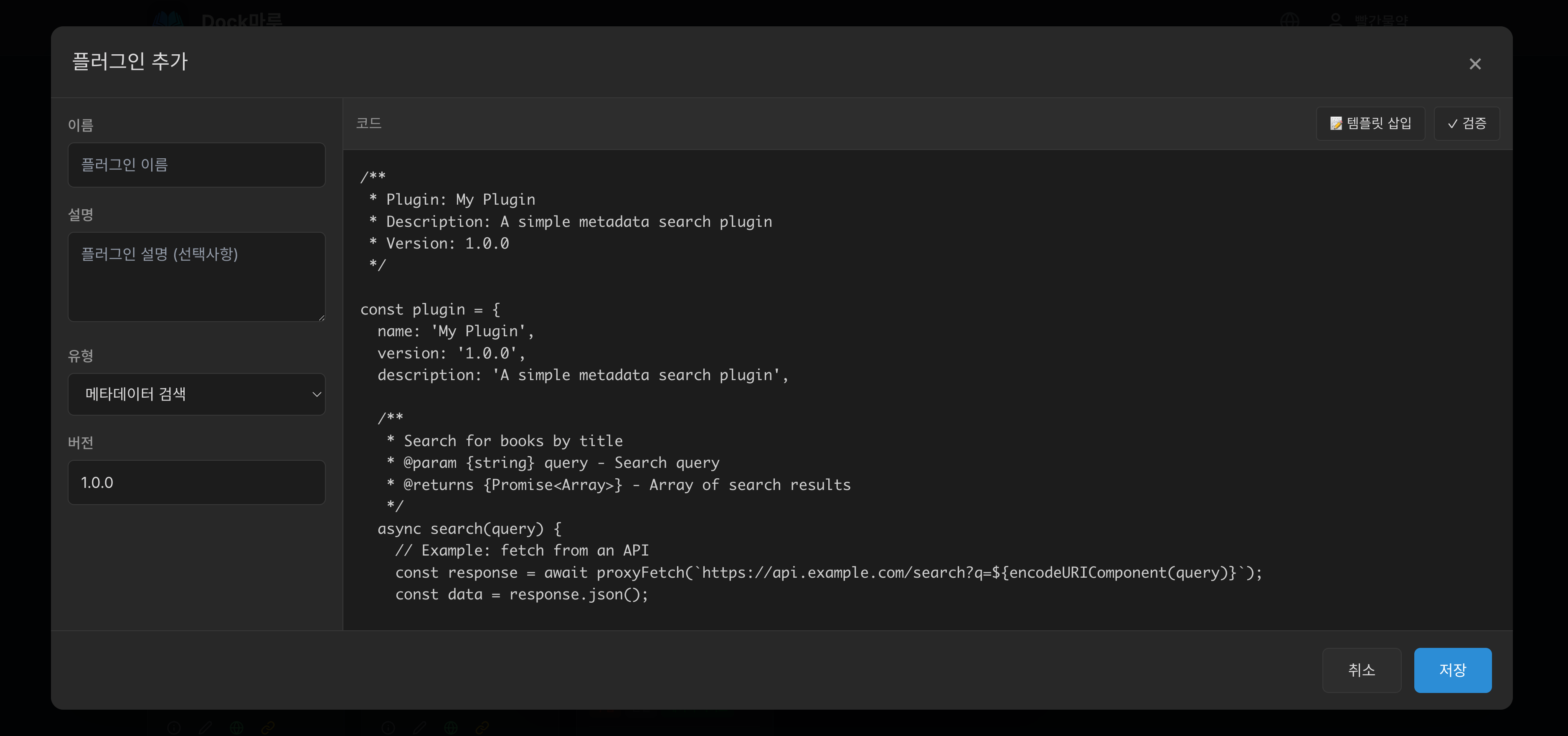Focus the 플러그인 이름 name field

coord(196,165)
